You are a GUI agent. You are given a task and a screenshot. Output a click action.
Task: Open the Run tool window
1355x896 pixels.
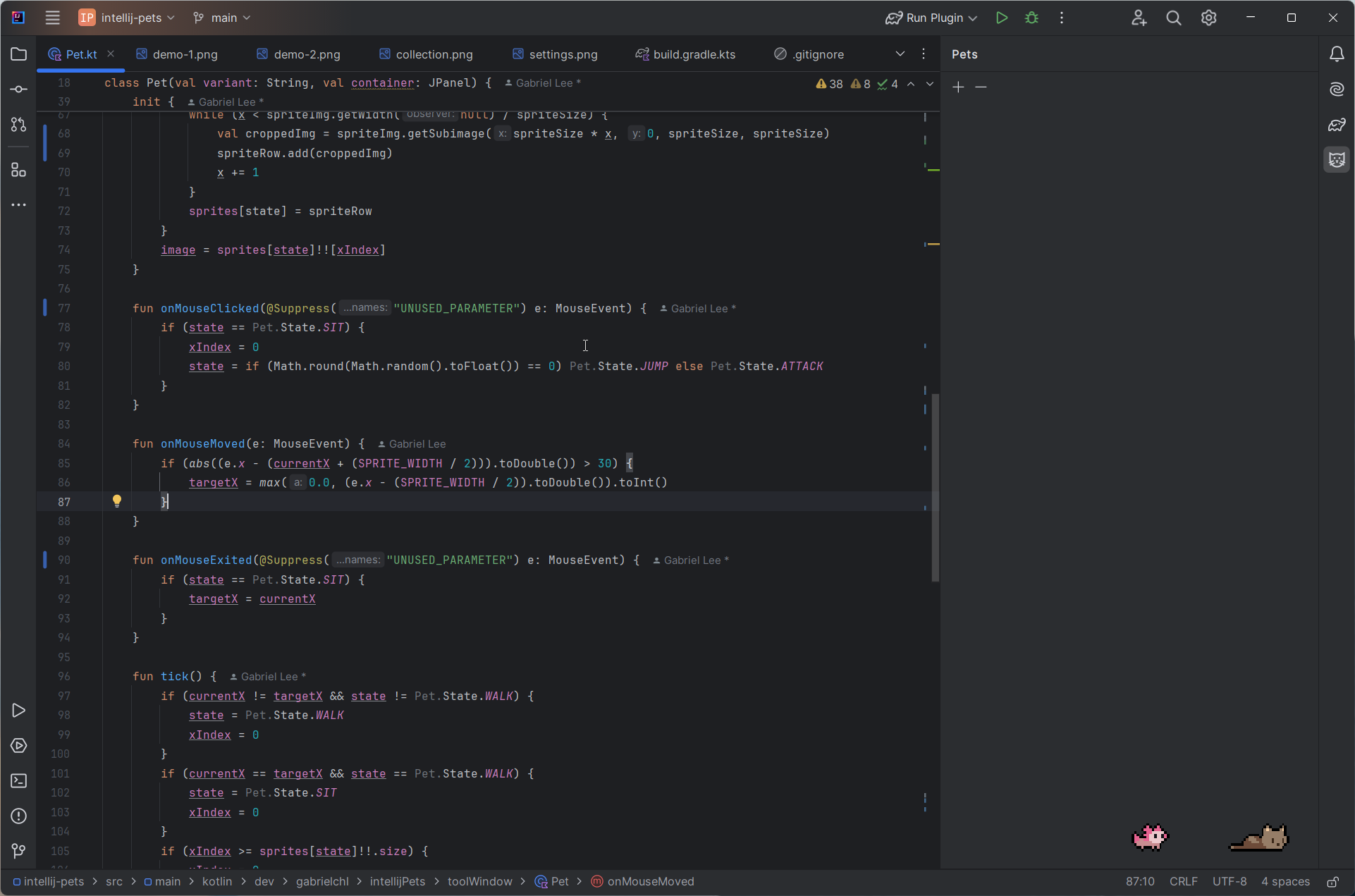(19, 711)
